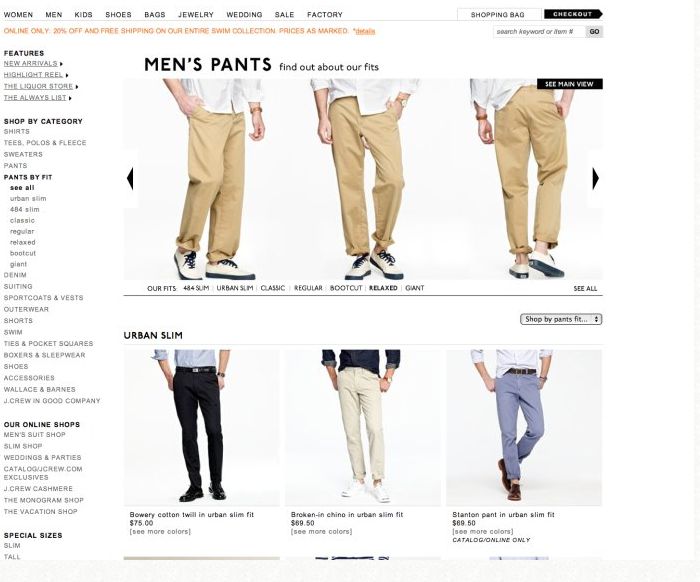The width and height of the screenshot is (700, 582).
Task: Click the GO search button
Action: 594,32
